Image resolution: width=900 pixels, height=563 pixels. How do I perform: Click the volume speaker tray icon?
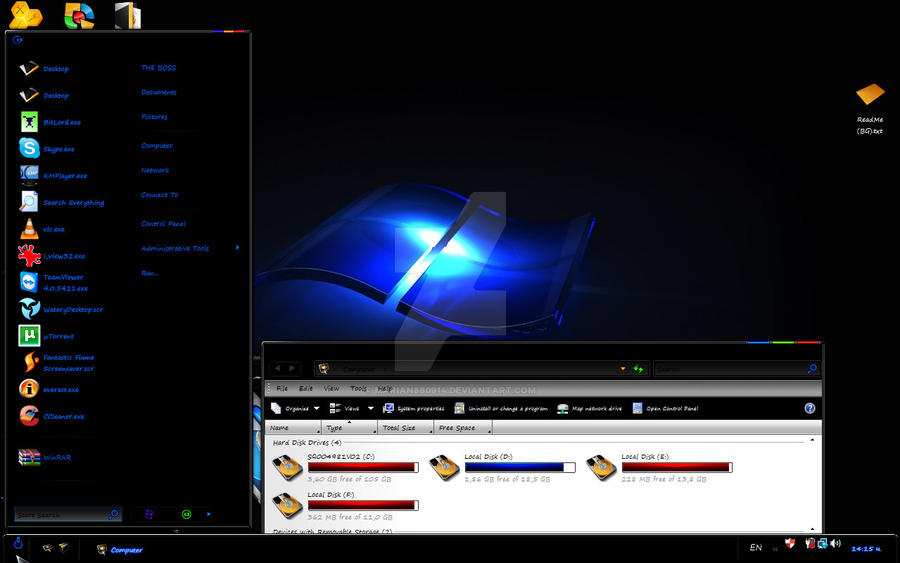coord(835,543)
